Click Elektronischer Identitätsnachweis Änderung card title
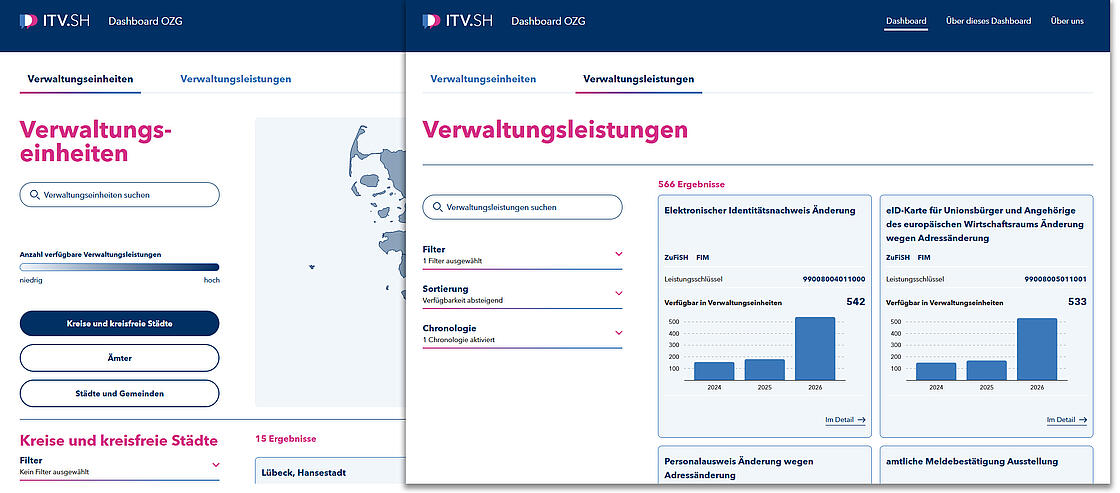Screen dimensions: 1120x493 759,211
